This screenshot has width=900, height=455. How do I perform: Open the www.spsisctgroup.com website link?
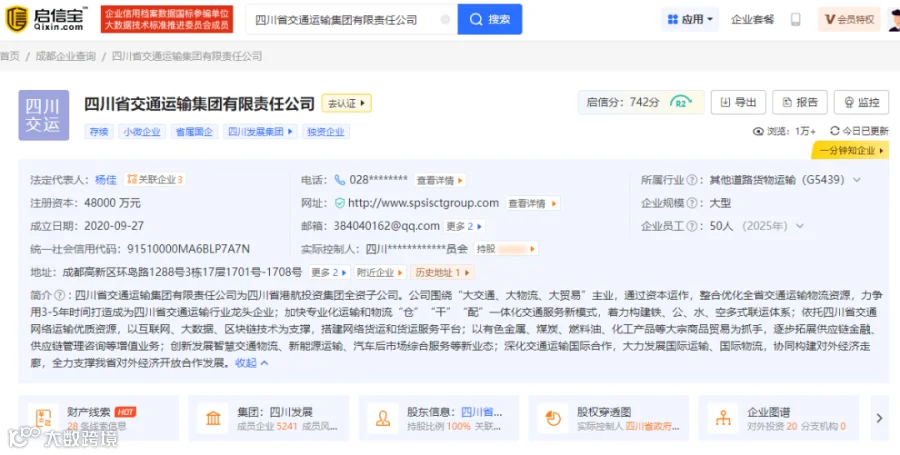click(x=424, y=203)
